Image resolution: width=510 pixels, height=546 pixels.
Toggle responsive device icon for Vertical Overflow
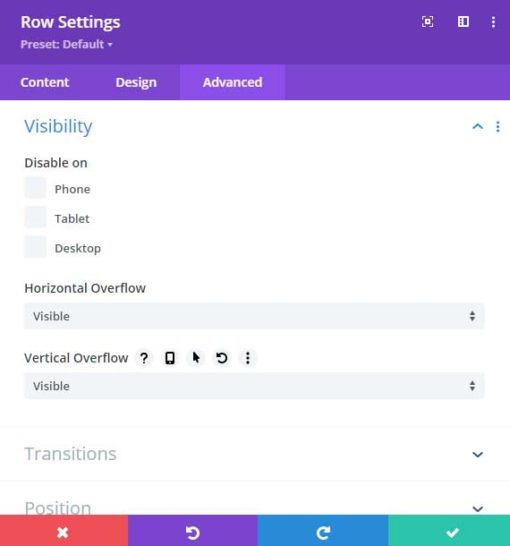pos(170,358)
